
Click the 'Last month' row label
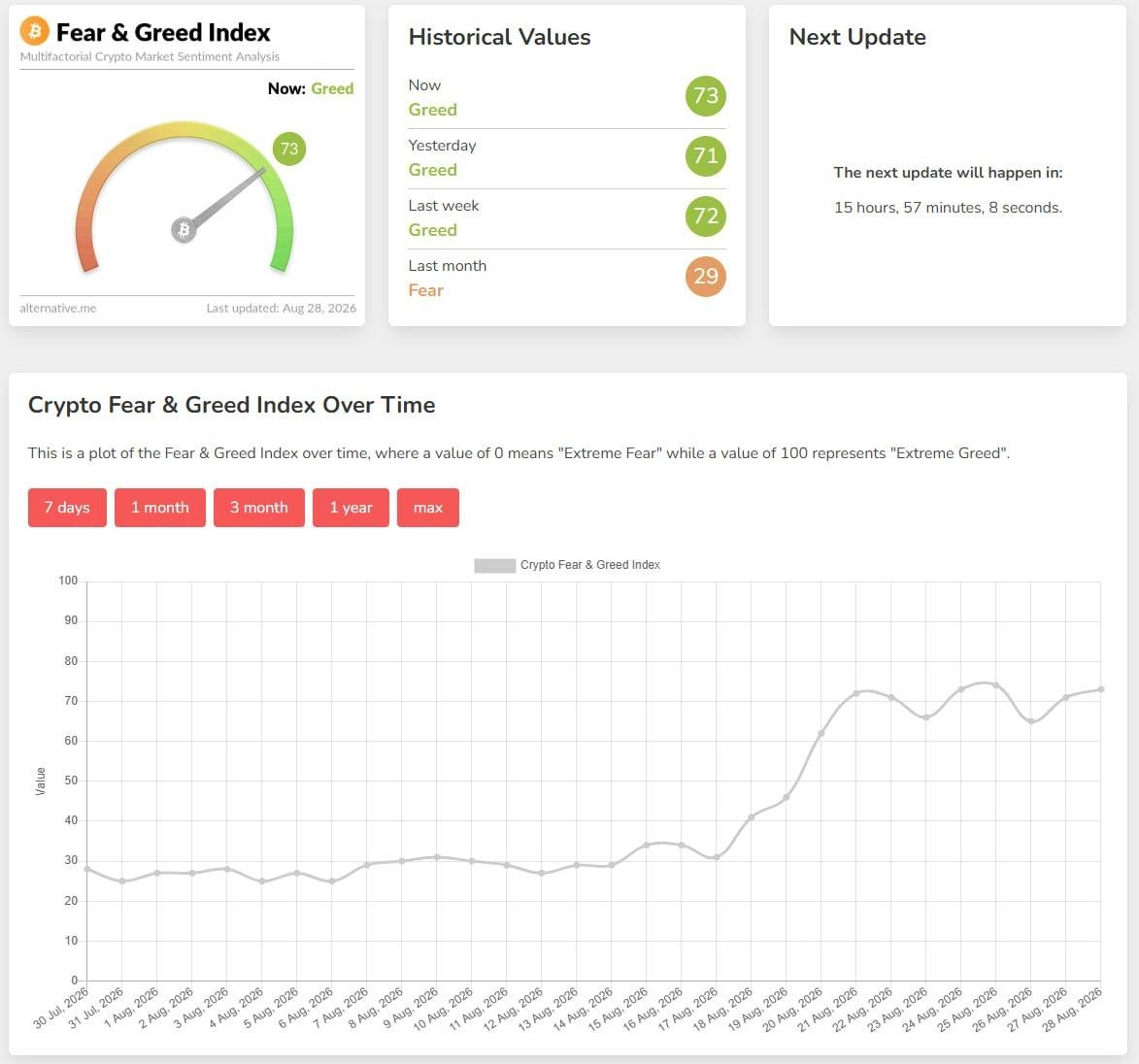pyautogui.click(x=448, y=266)
